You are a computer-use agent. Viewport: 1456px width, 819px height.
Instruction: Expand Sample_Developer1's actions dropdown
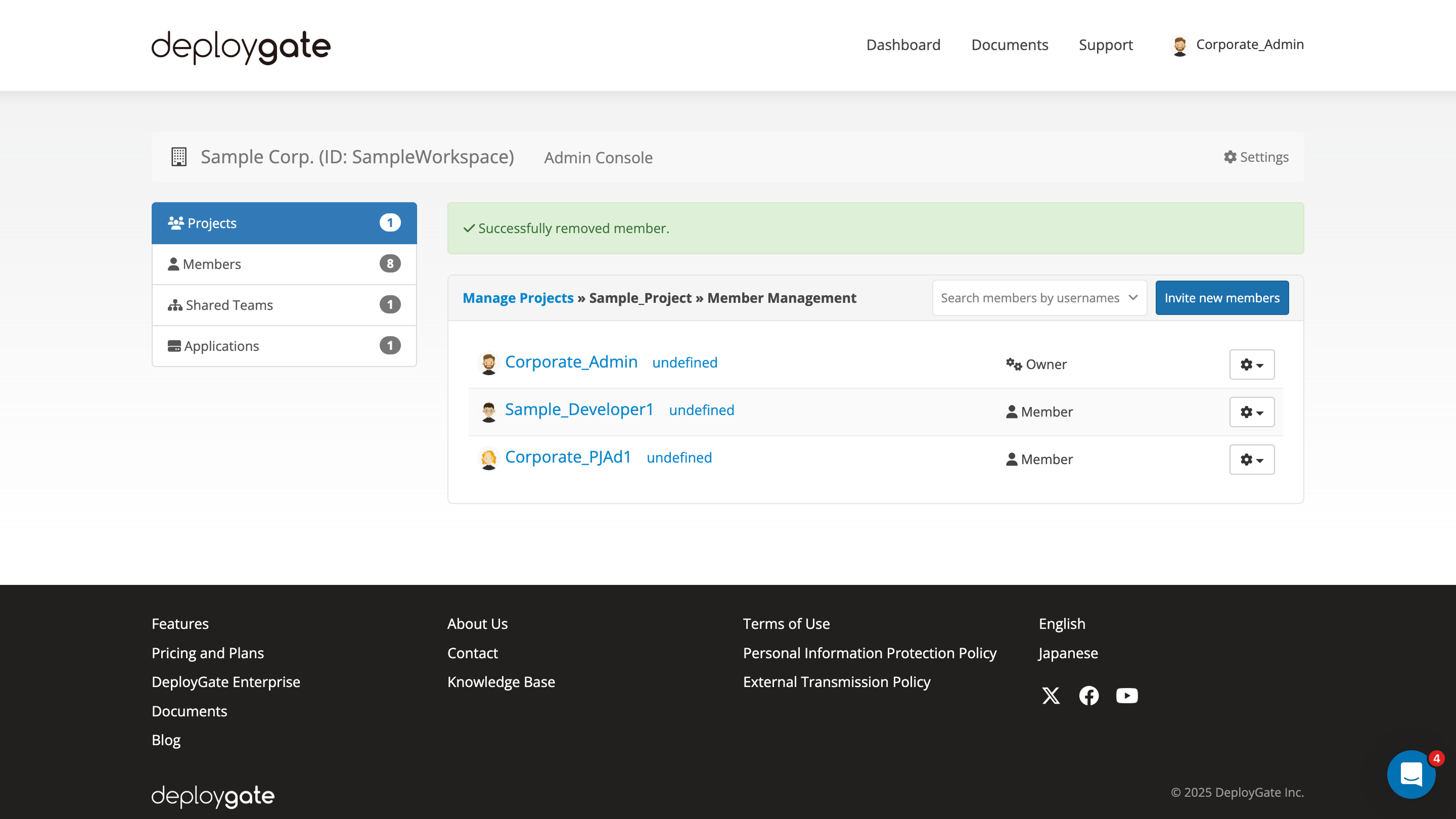pos(1251,412)
